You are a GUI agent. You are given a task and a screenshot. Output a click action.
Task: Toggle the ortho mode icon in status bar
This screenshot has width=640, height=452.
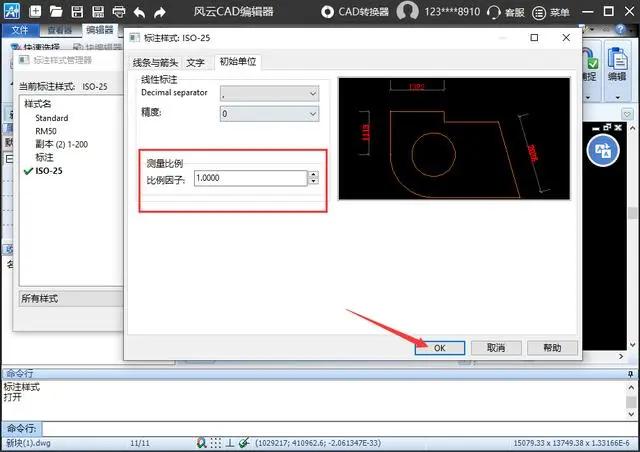point(230,442)
